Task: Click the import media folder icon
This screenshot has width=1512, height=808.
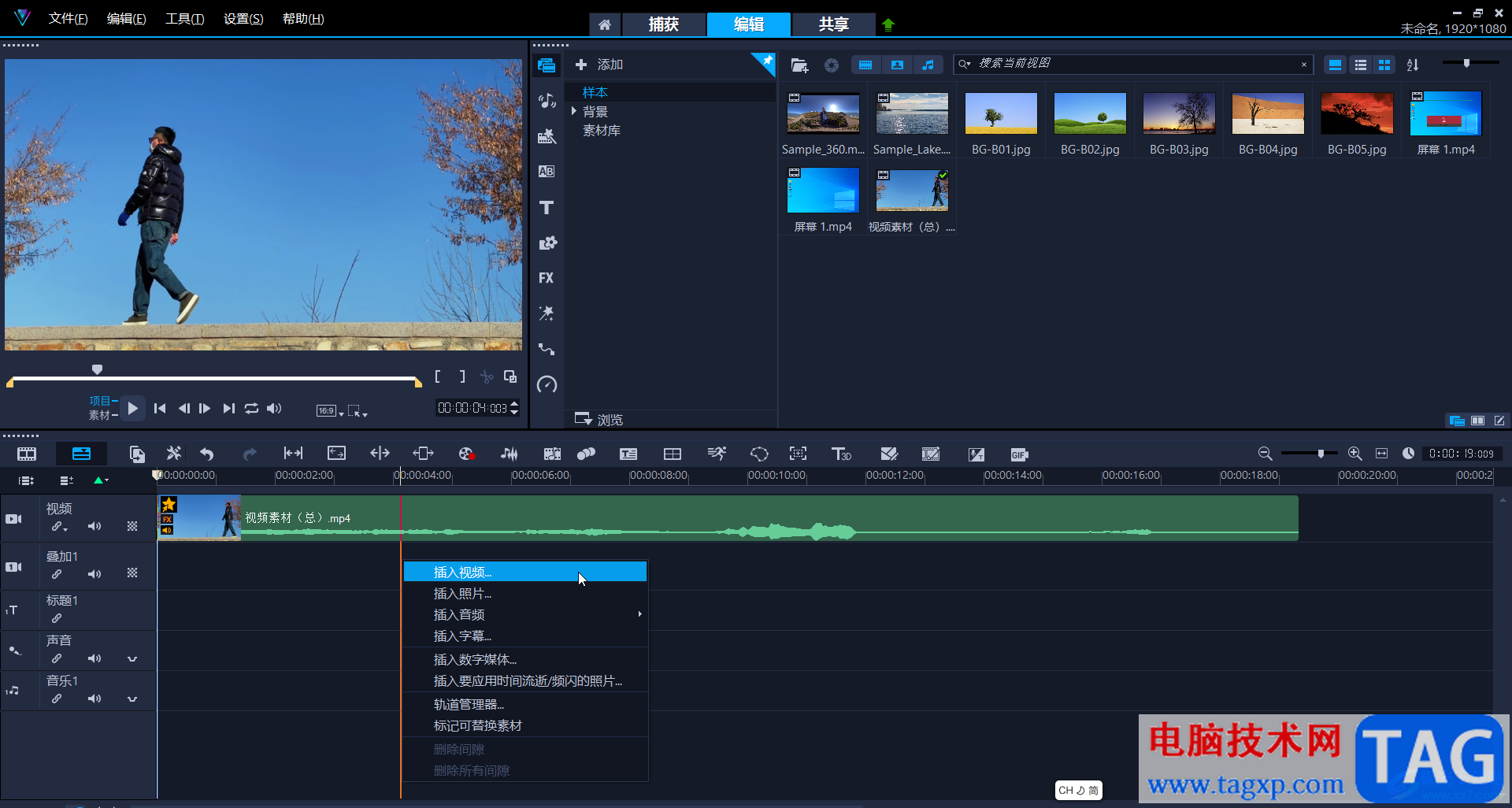Action: (799, 65)
